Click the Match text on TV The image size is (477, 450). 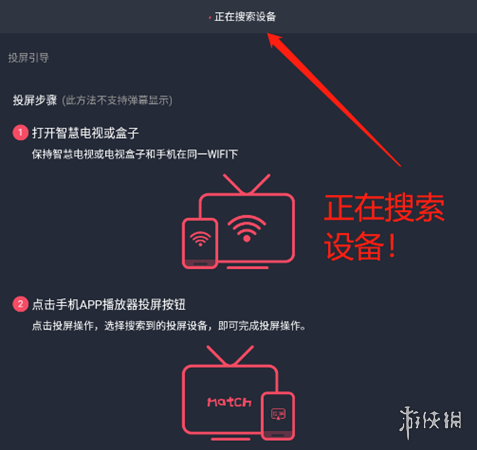pos(229,402)
